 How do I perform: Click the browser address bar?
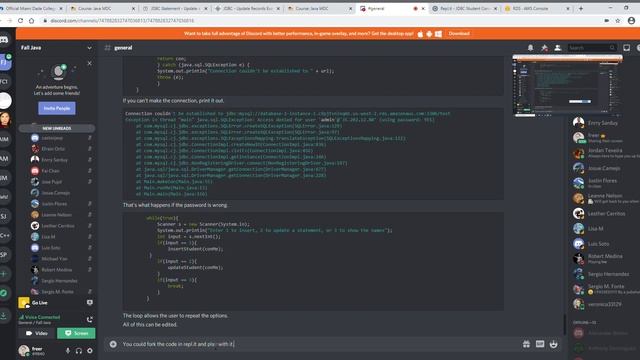point(318,20)
